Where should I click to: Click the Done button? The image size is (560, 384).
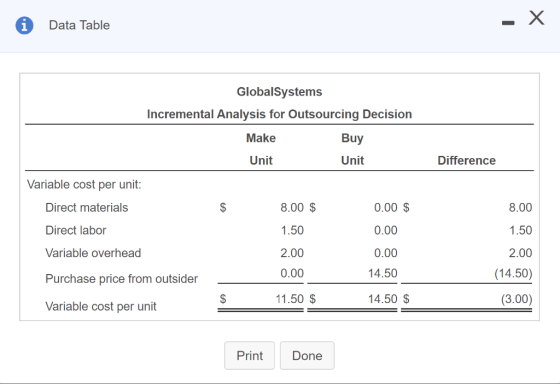[307, 355]
